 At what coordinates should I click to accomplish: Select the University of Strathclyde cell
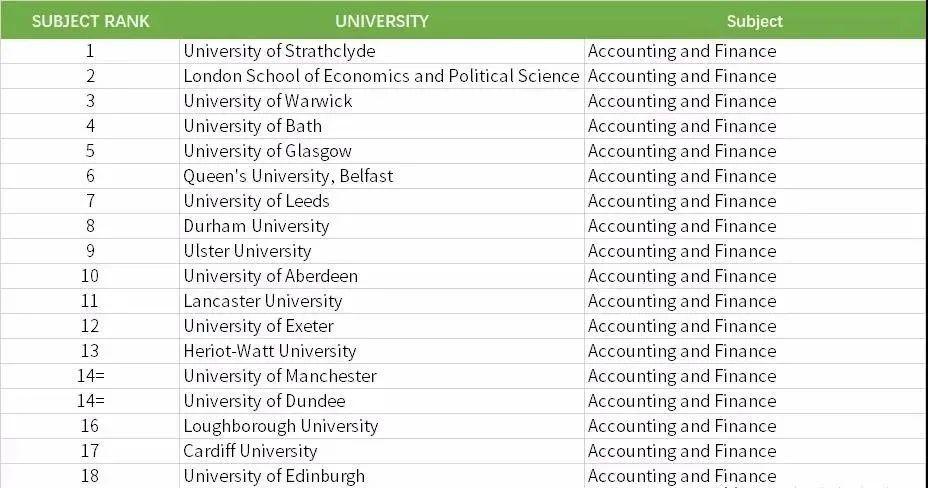click(x=279, y=51)
